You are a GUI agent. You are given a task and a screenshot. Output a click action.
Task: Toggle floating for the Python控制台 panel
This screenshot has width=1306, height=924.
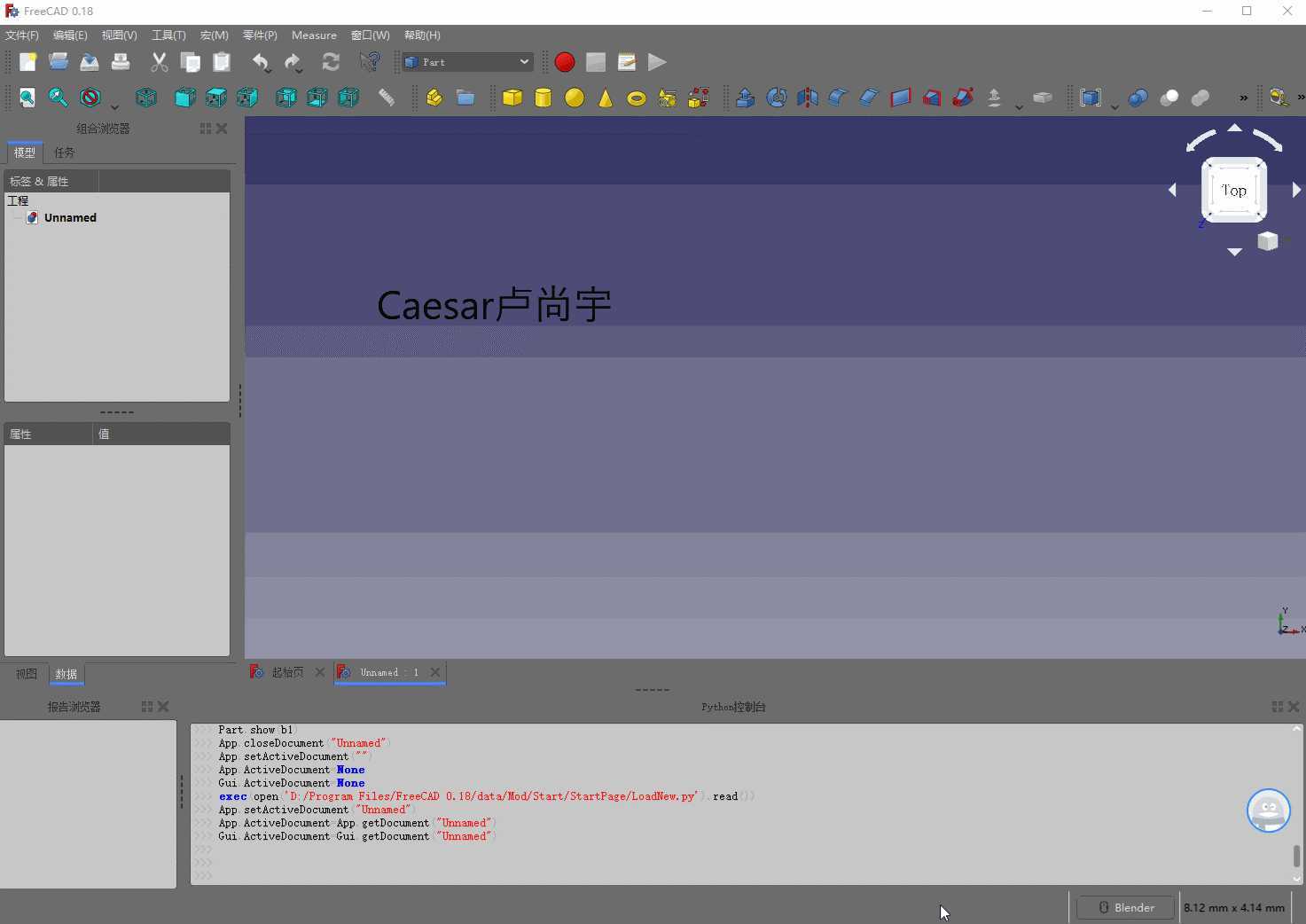tap(1278, 707)
